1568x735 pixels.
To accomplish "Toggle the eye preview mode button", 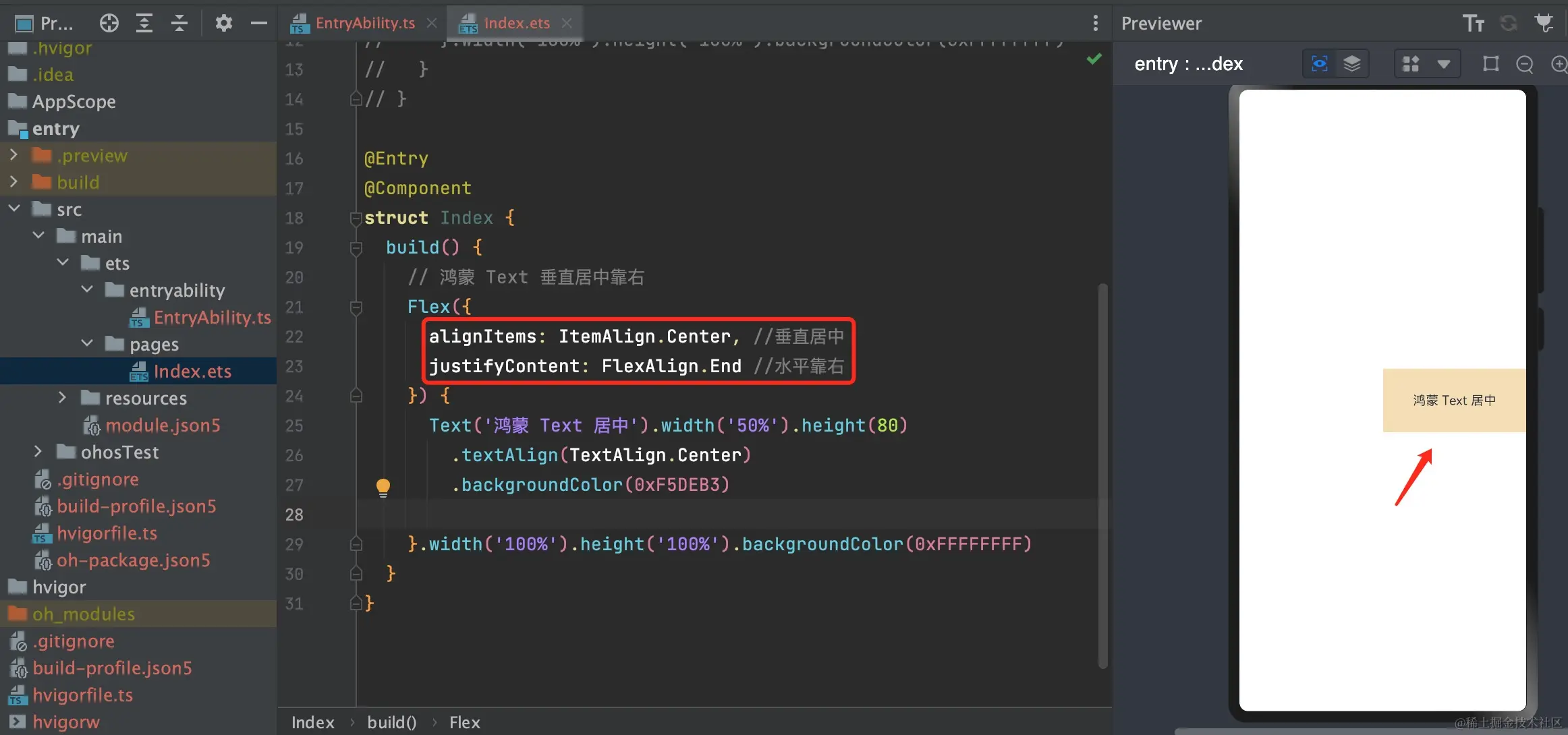I will coord(1319,64).
